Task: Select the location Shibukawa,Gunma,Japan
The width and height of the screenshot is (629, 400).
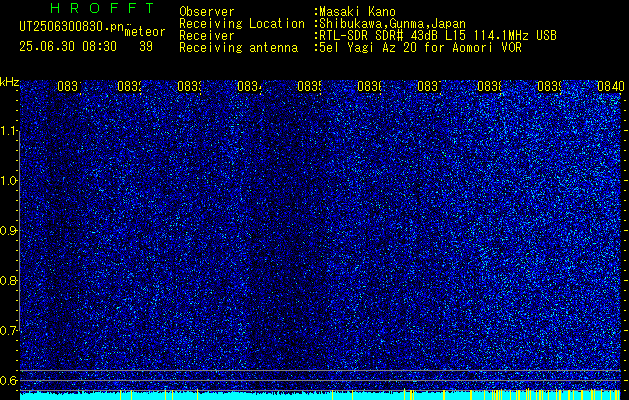Action: [x=392, y=24]
